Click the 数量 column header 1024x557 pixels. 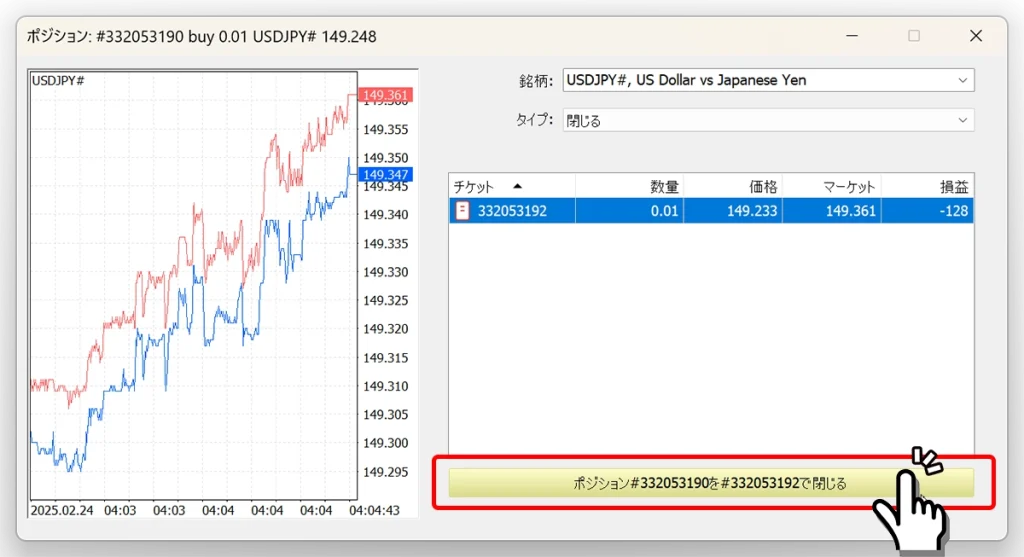pos(630,187)
